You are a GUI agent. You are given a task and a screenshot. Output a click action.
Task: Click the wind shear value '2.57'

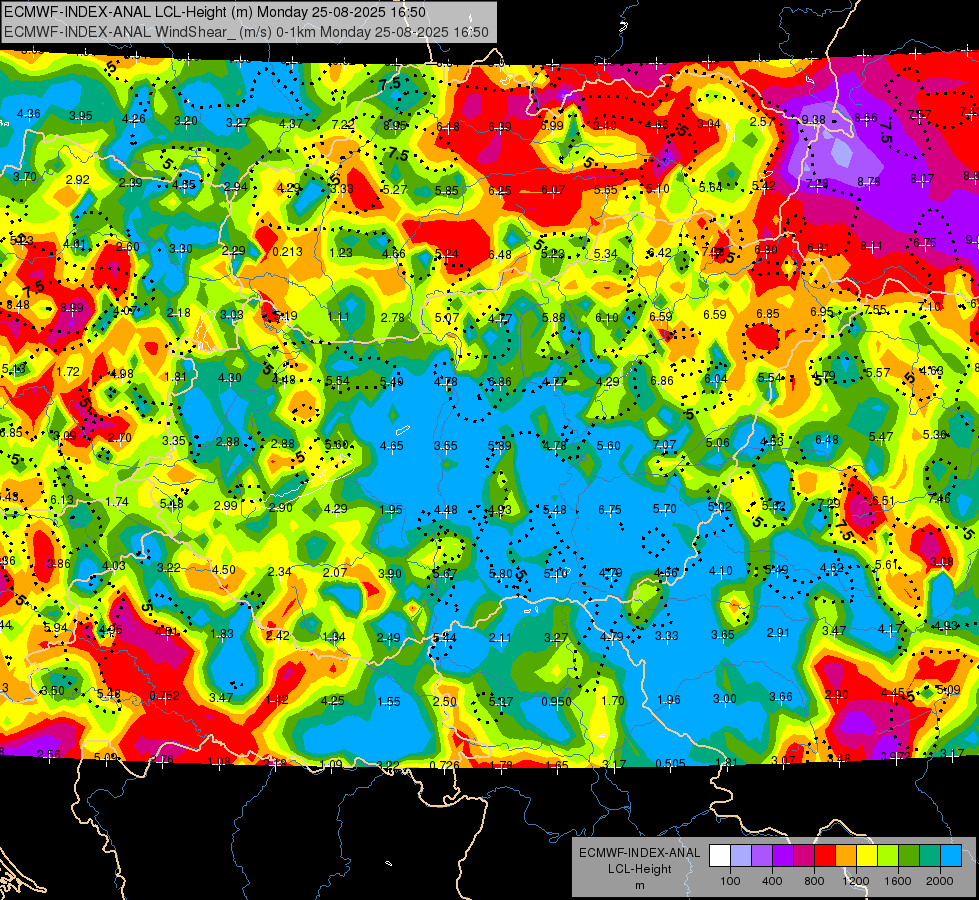pos(762,122)
